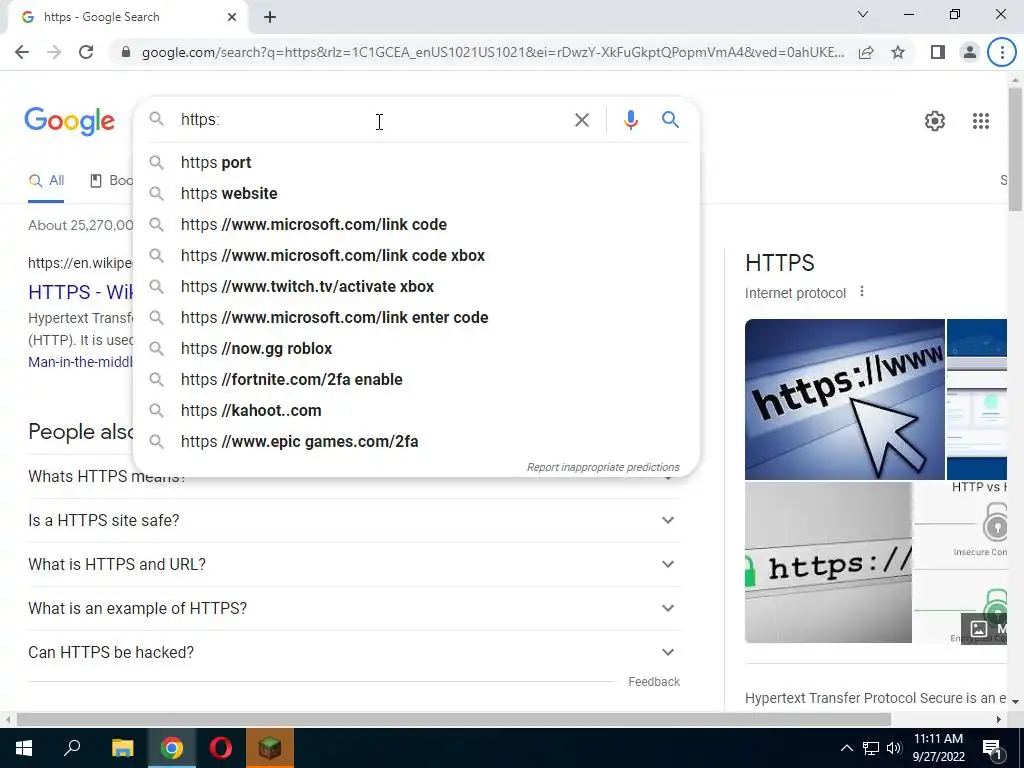Choose suggestion kahoot..com
Screen dimensions: 1024x768
click(416, 411)
